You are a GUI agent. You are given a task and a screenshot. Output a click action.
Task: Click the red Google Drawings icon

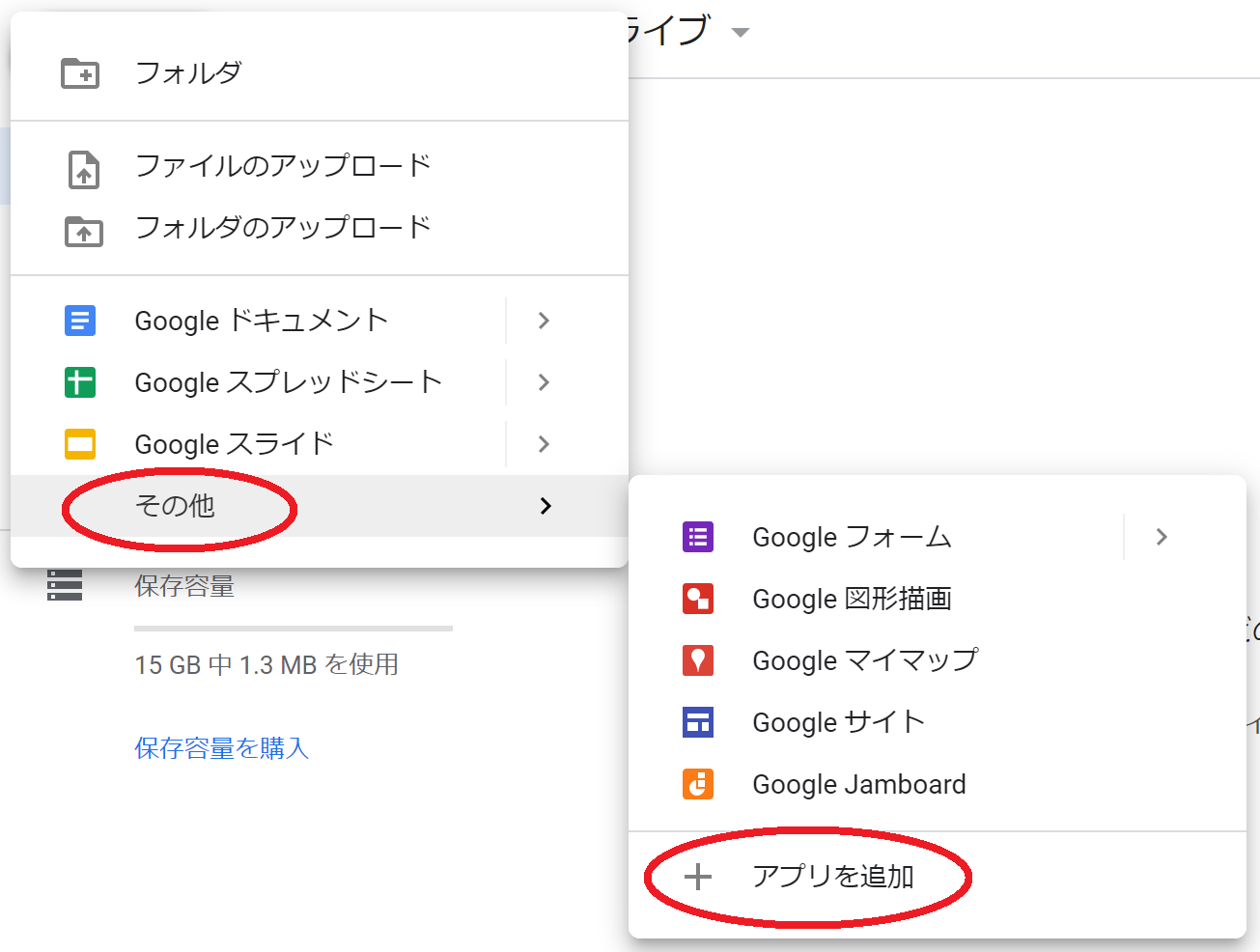click(698, 599)
